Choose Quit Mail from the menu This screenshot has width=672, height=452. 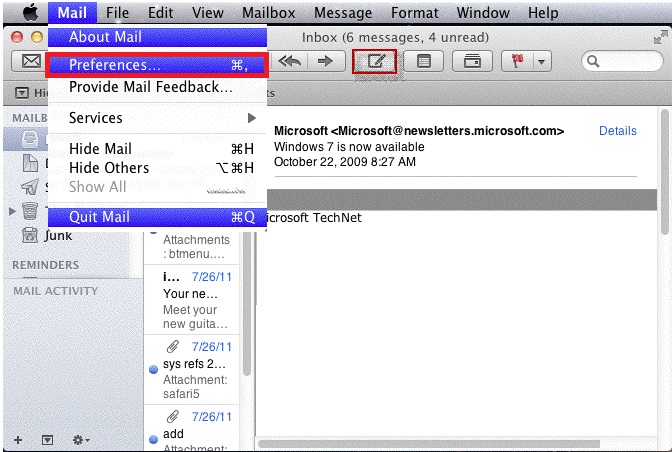point(157,217)
